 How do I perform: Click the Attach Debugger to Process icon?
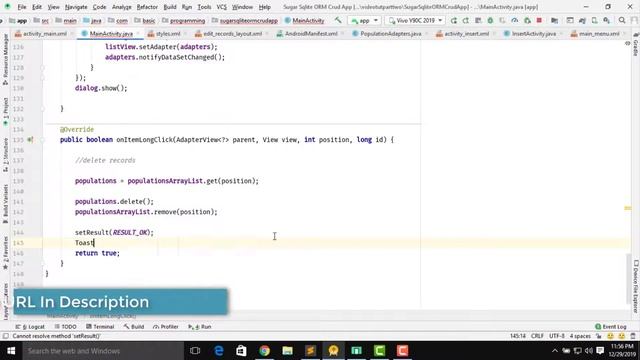[x=527, y=20]
